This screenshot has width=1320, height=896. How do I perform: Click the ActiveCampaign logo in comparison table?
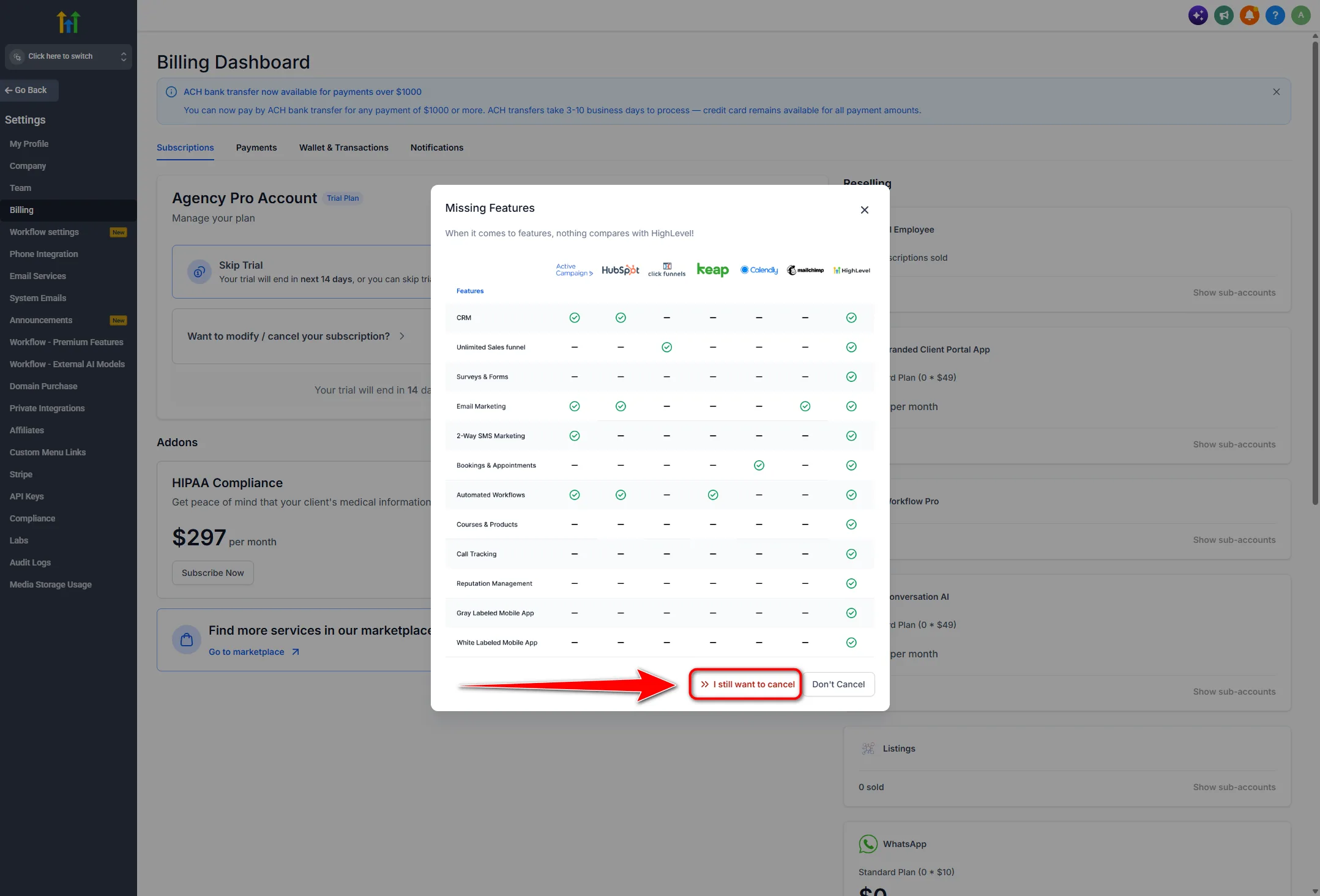tap(574, 270)
